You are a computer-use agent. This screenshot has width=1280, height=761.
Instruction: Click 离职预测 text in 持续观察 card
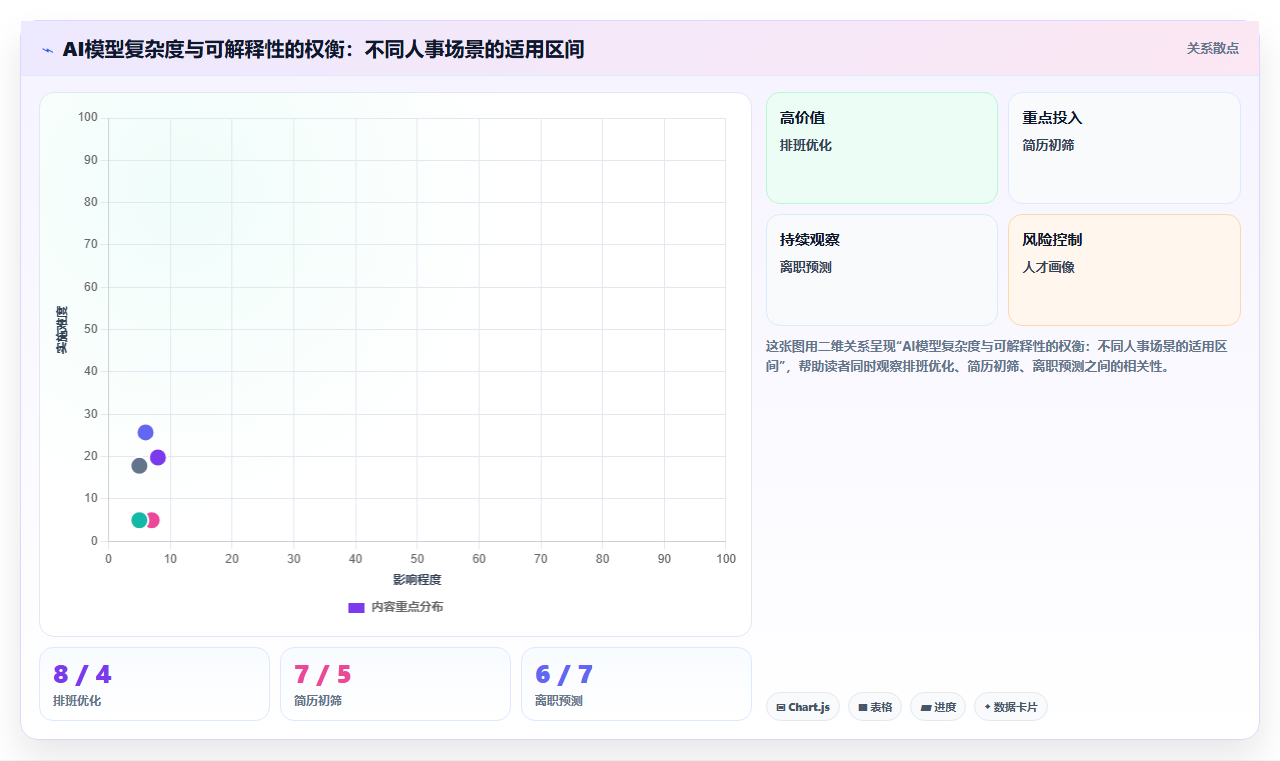pos(806,267)
